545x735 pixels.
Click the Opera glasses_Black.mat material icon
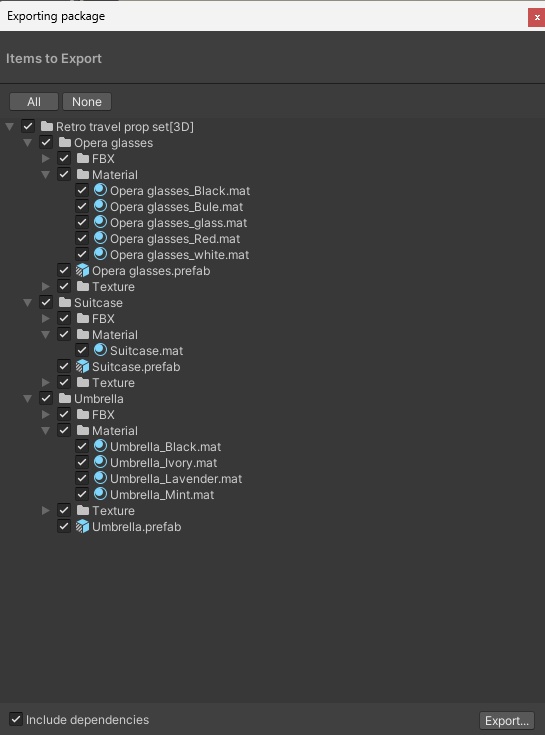[100, 190]
